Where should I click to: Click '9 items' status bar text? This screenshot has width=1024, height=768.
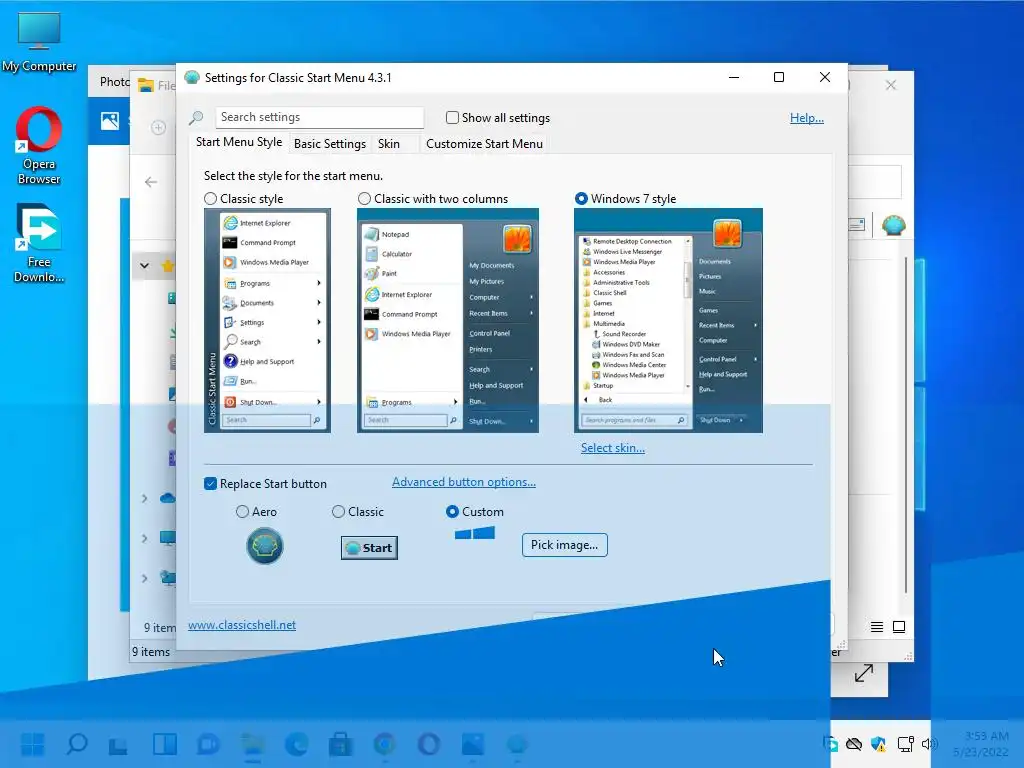[x=151, y=652]
